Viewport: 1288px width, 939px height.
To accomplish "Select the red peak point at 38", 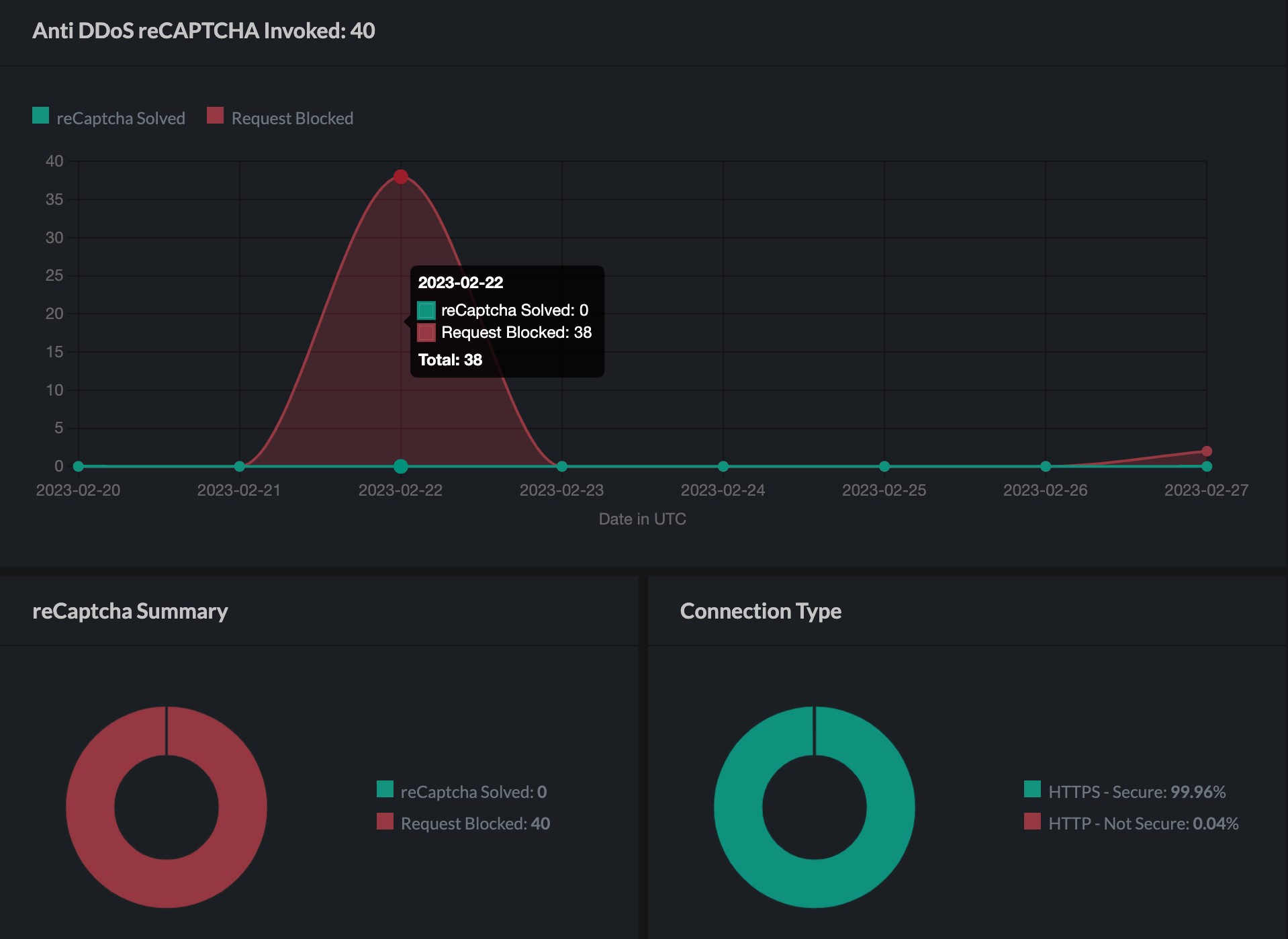I will pyautogui.click(x=401, y=177).
